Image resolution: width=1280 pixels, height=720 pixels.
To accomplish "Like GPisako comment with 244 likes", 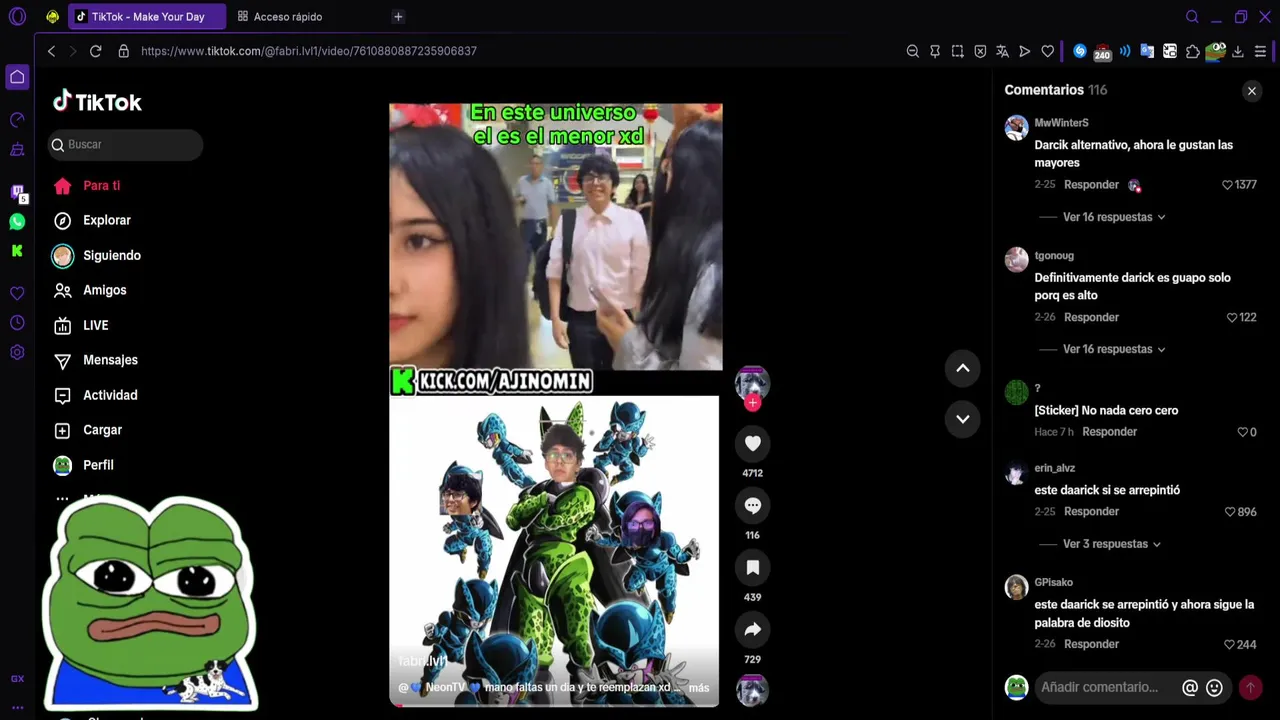I will pos(1230,645).
